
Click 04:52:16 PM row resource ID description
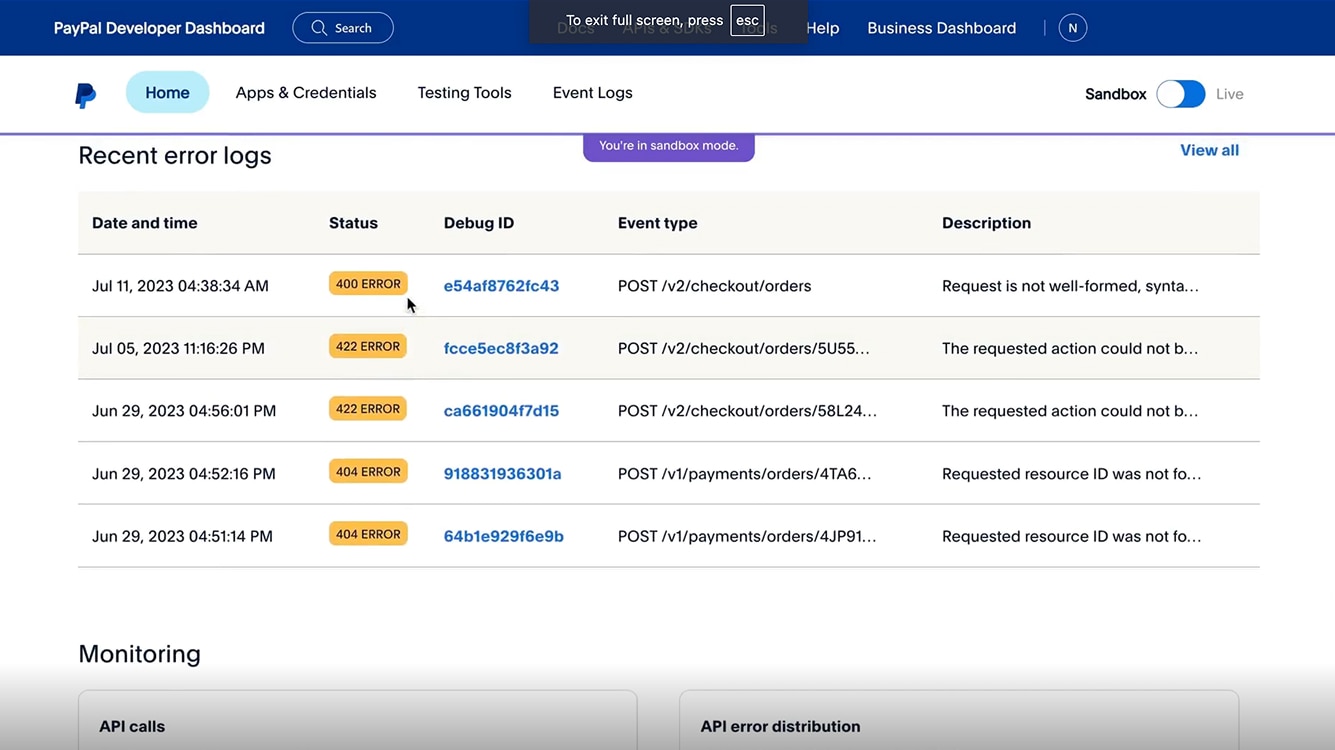[1071, 474]
